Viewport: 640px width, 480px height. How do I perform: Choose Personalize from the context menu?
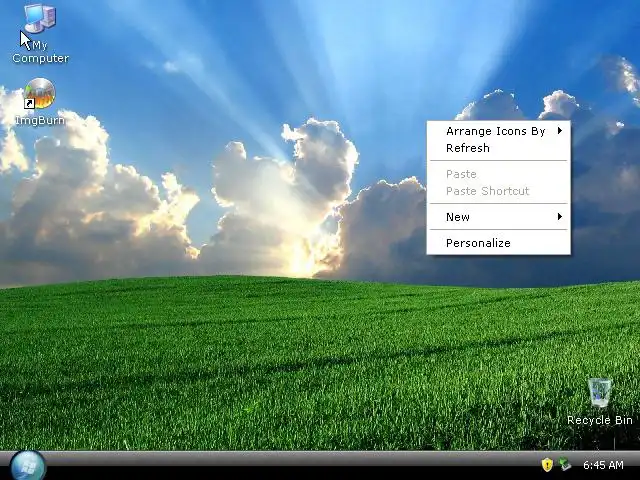[x=498, y=243]
